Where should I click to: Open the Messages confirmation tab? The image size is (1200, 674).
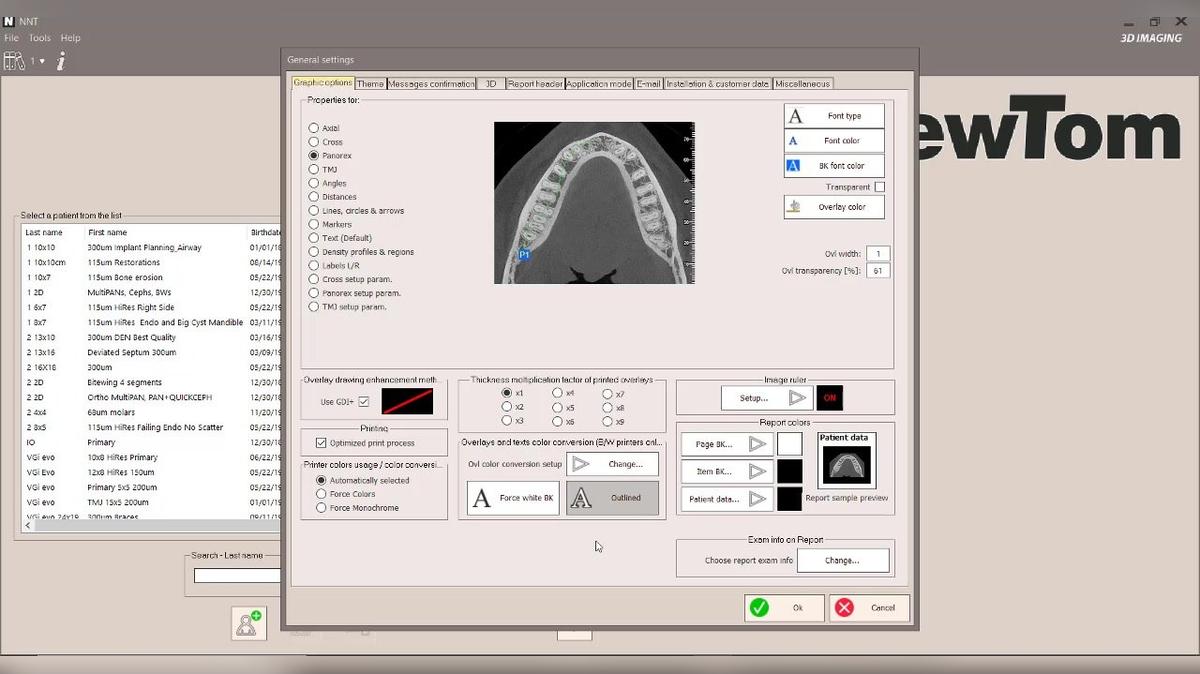tap(431, 84)
